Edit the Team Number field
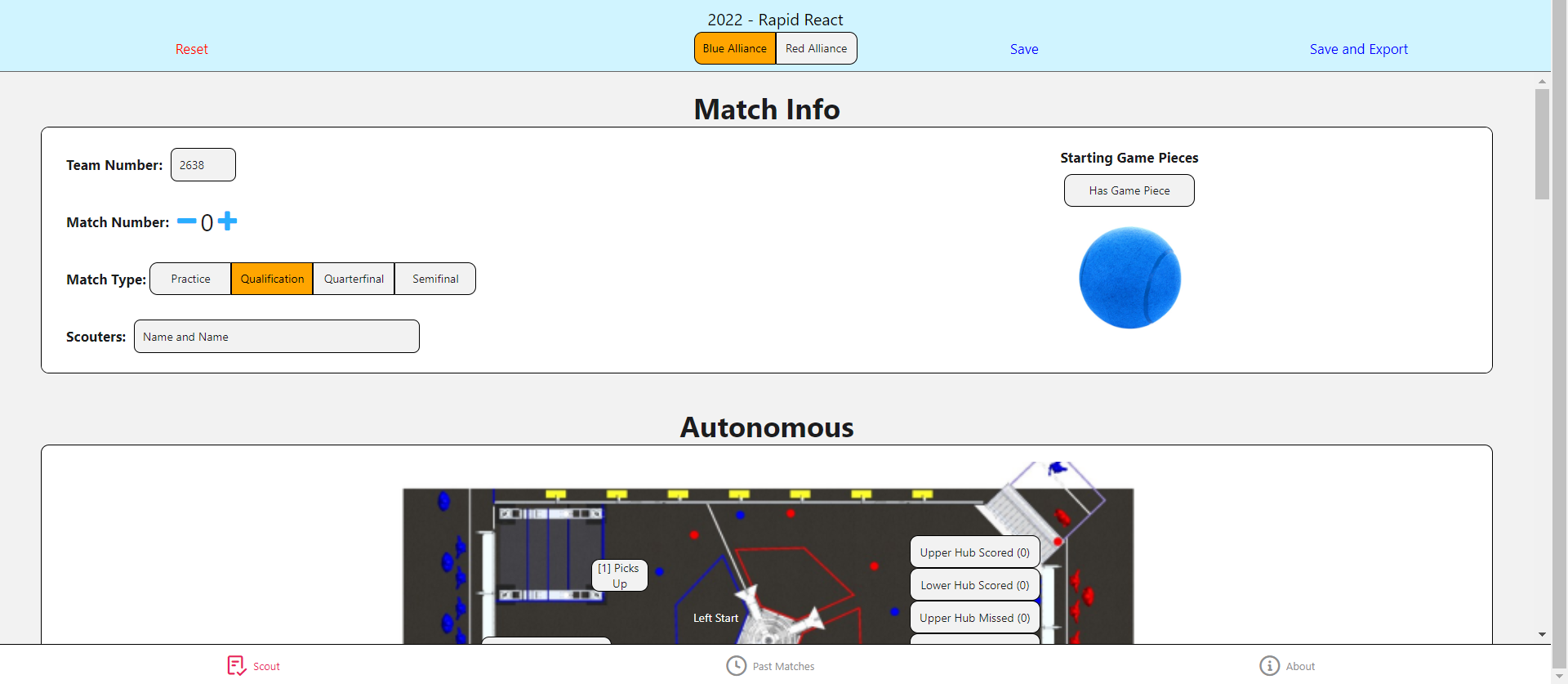 point(203,165)
